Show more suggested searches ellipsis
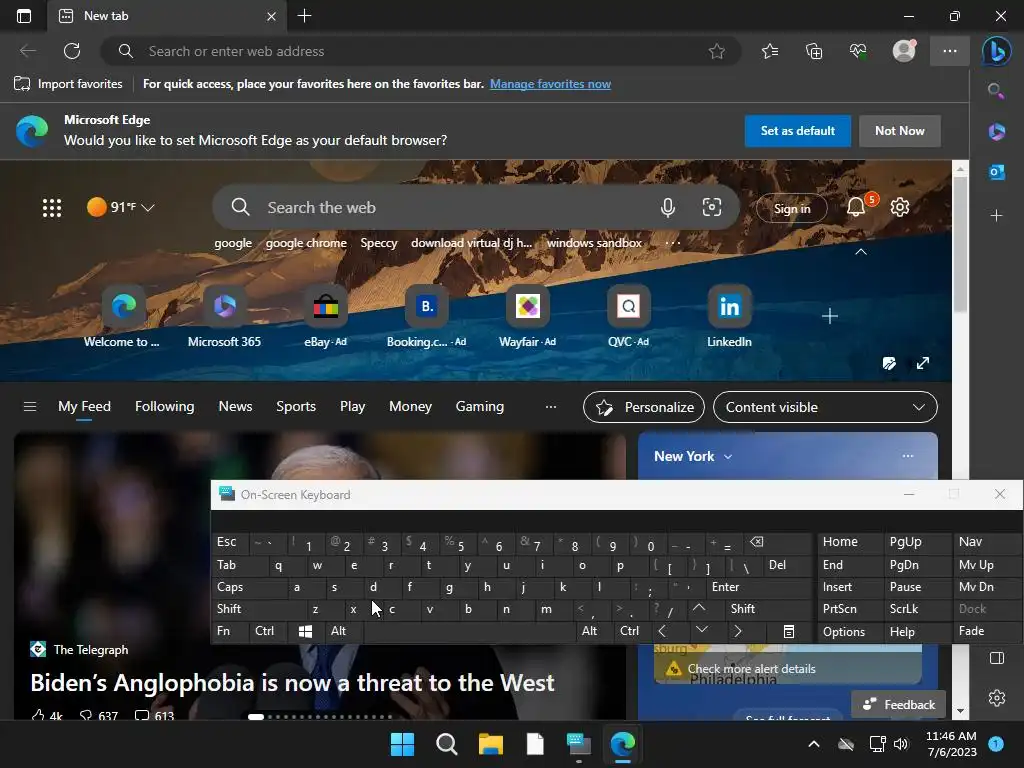1024x768 pixels. pyautogui.click(x=673, y=243)
